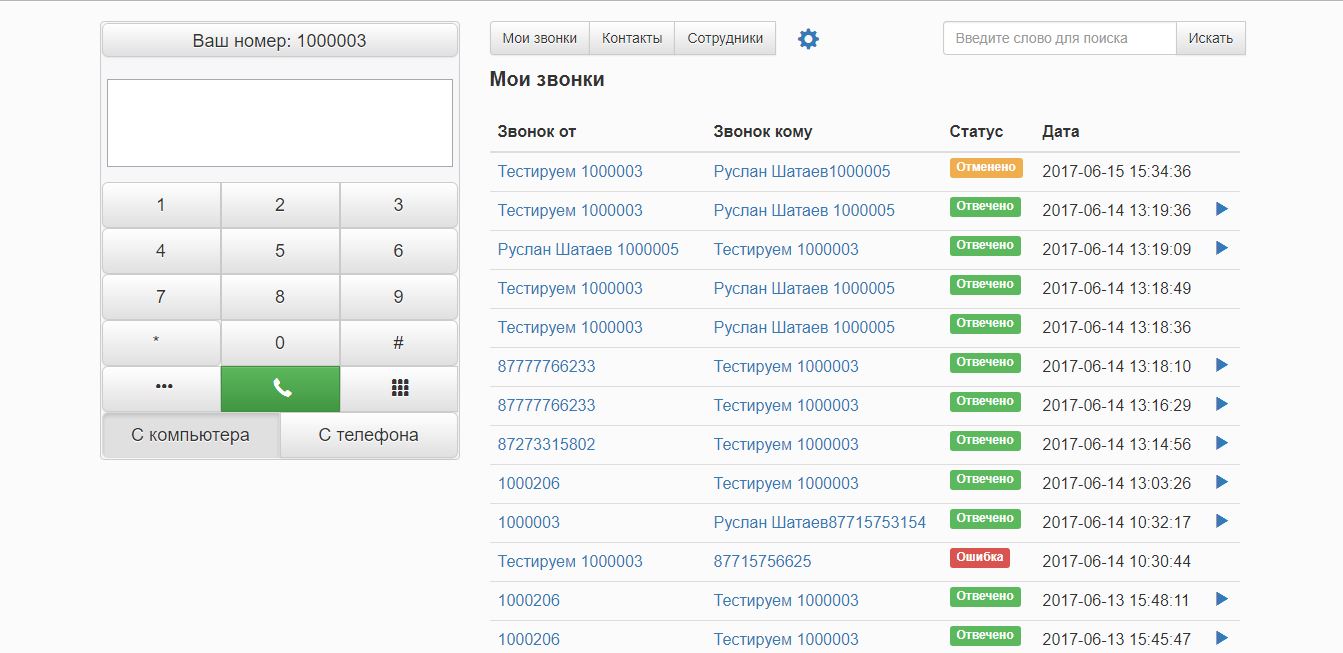Switch to 'С телефона' call mode
The height and width of the screenshot is (653, 1343).
tap(368, 435)
